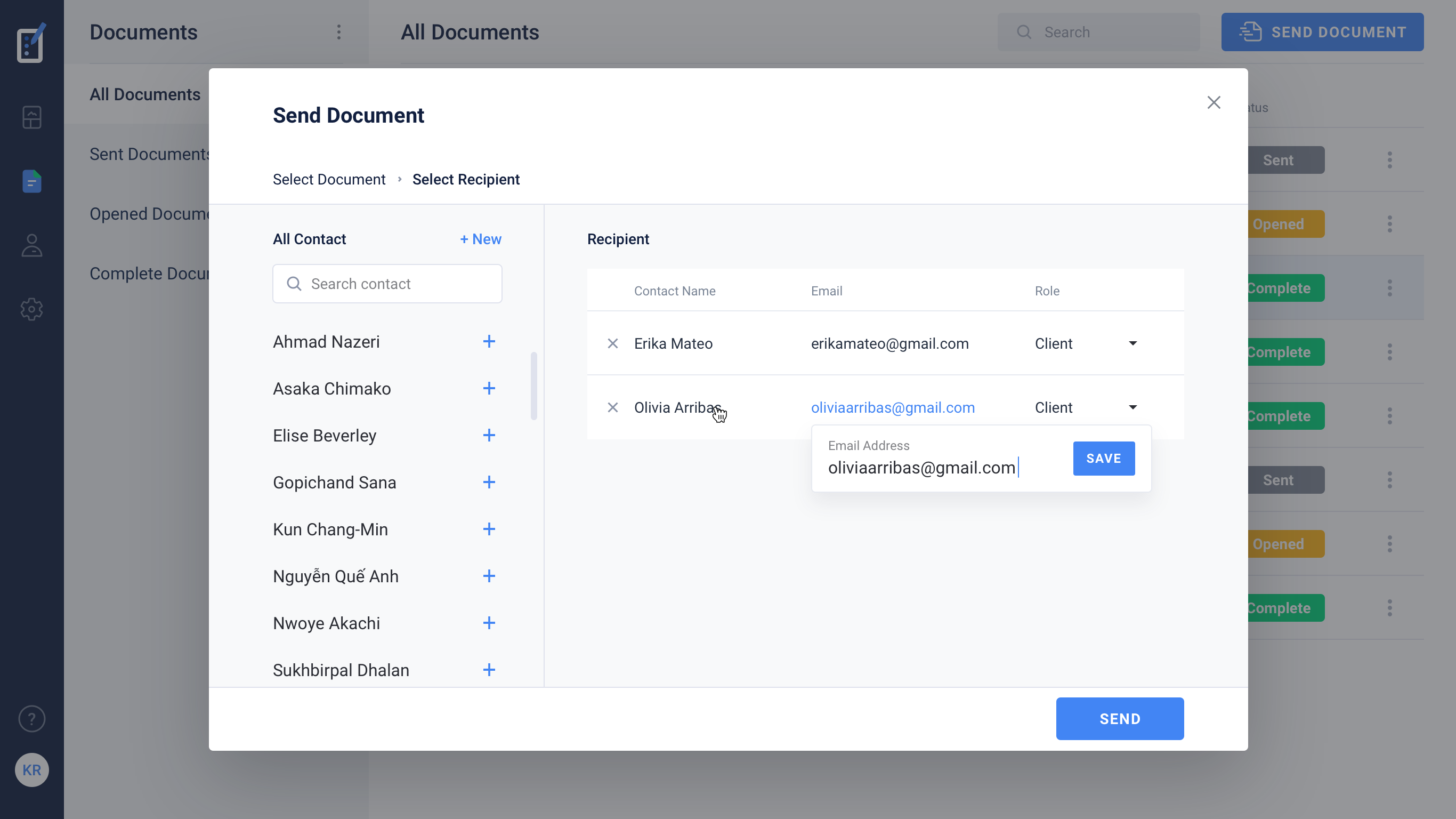Go back to Select Document step
Screen dimensions: 1456x819
329,179
